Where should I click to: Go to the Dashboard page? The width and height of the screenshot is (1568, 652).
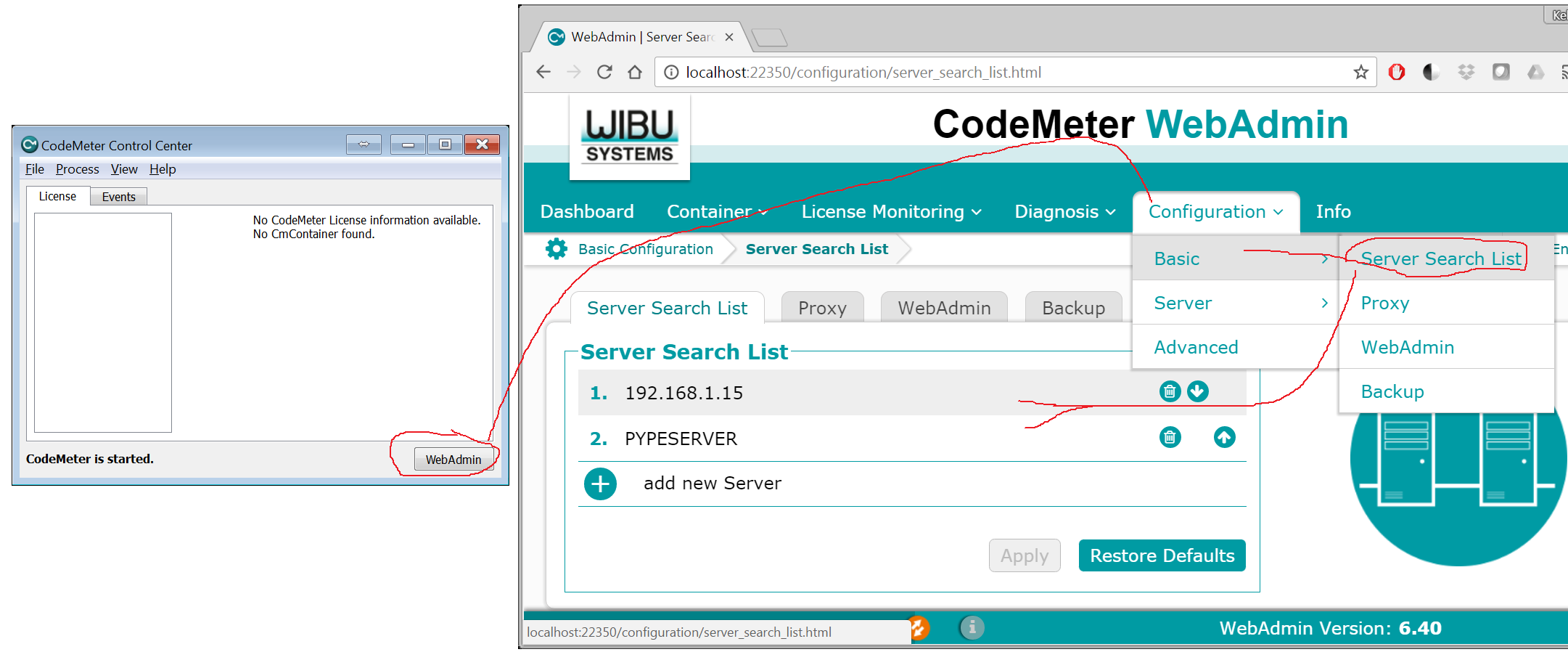coord(587,212)
